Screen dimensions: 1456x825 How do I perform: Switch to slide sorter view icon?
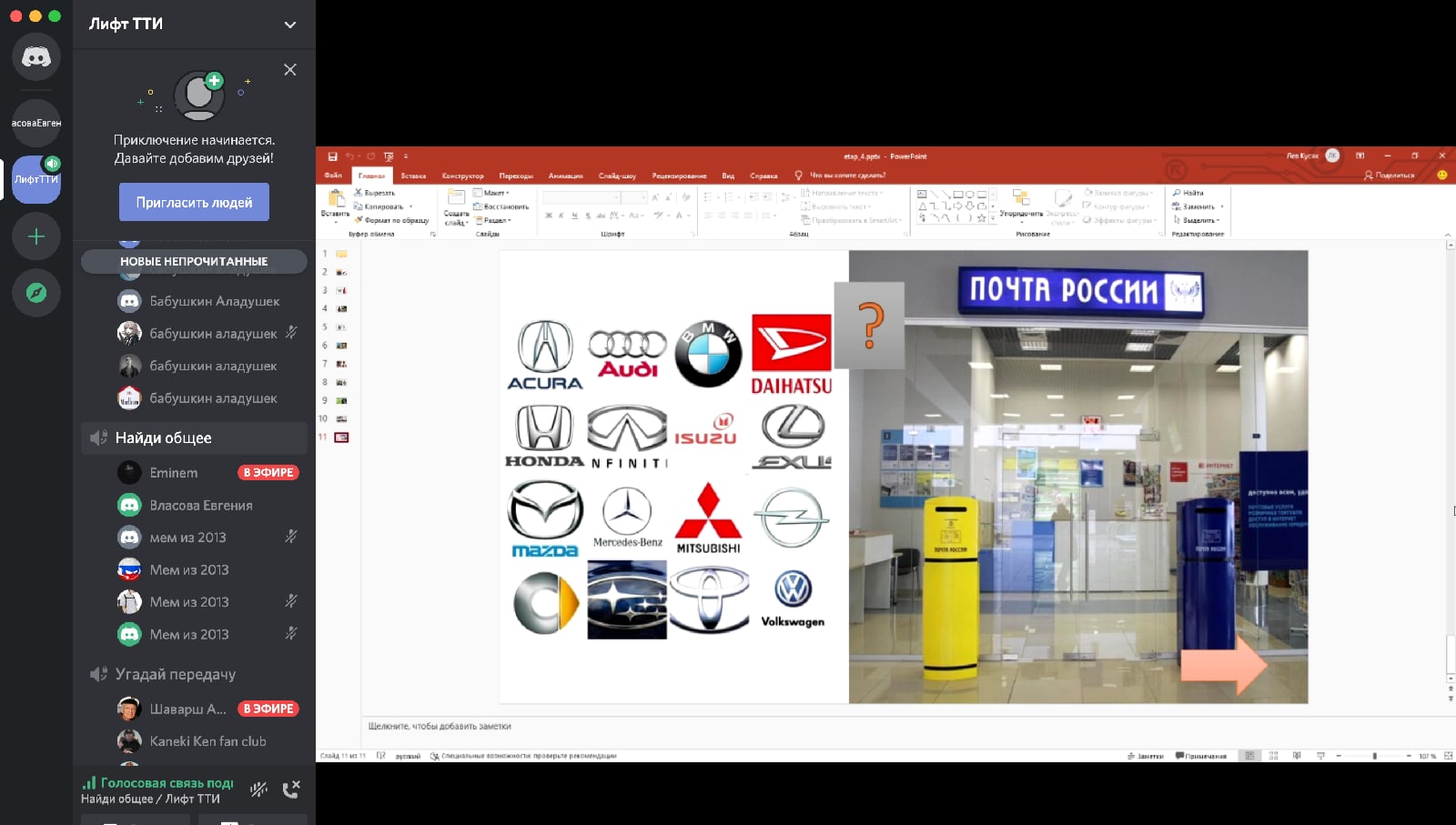(1273, 756)
